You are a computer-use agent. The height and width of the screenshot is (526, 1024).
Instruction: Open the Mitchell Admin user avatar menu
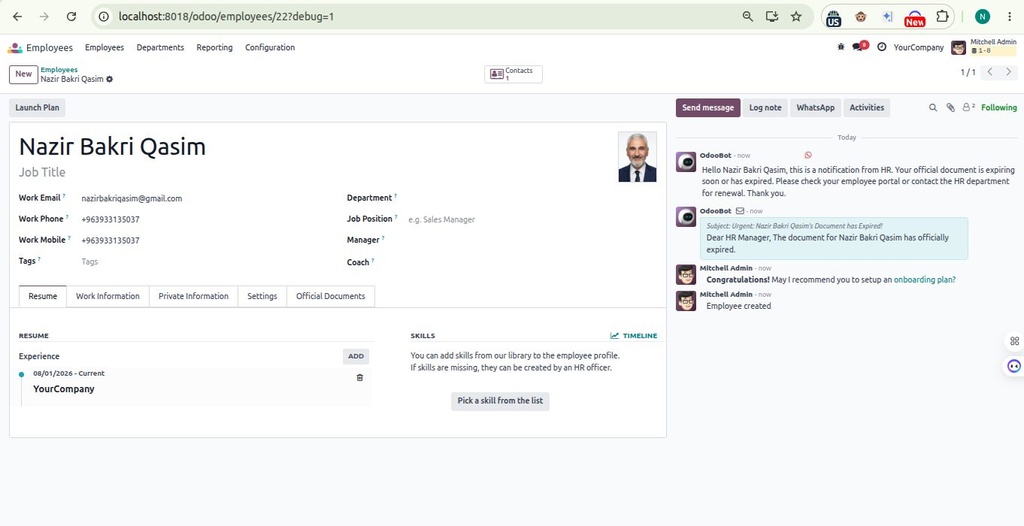(x=958, y=48)
